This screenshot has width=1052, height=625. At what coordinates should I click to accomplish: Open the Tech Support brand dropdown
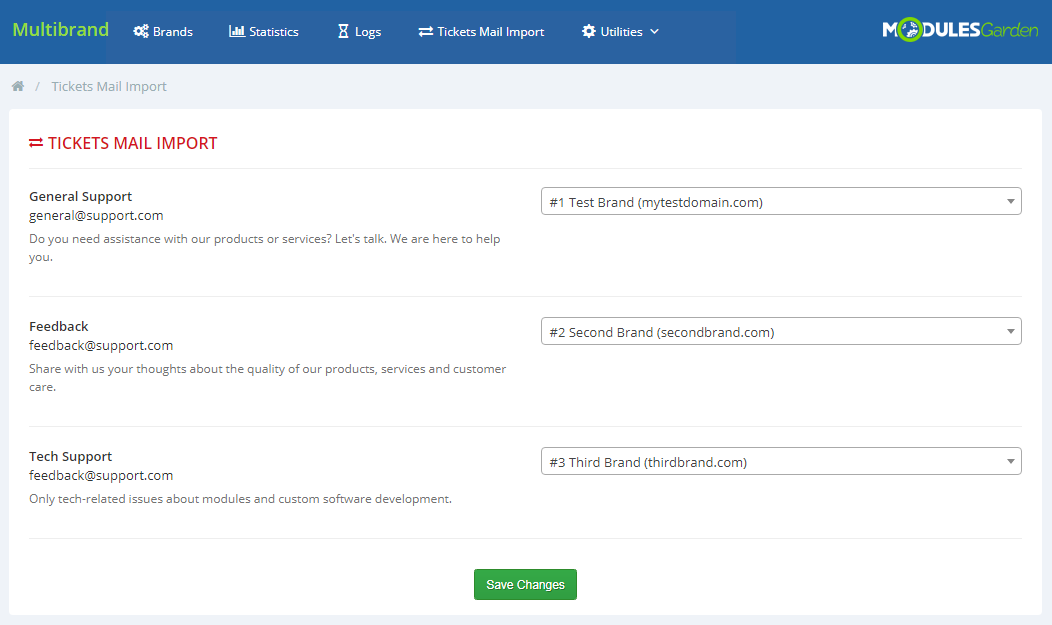coord(780,460)
